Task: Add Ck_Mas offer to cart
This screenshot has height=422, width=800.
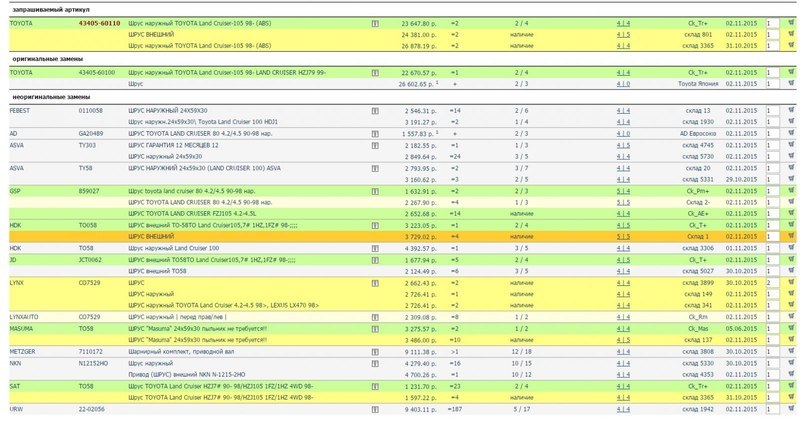Action: pos(791,329)
